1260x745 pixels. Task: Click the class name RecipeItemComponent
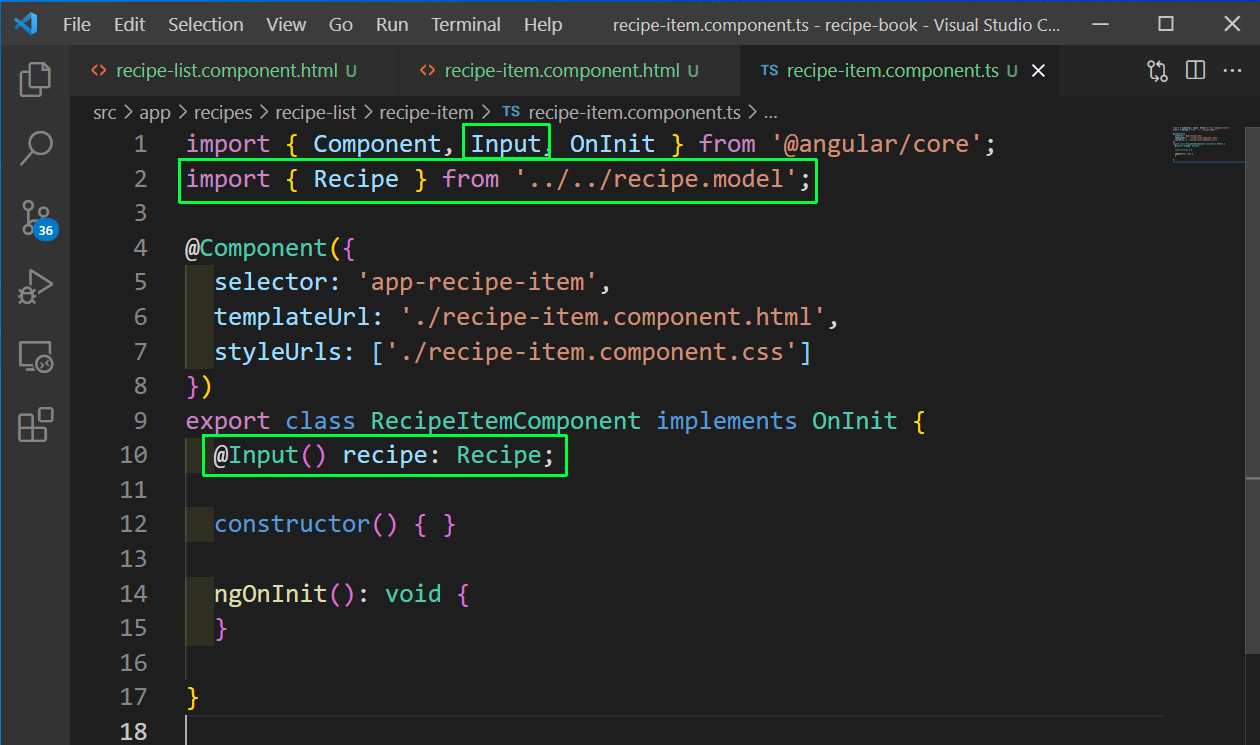[505, 420]
